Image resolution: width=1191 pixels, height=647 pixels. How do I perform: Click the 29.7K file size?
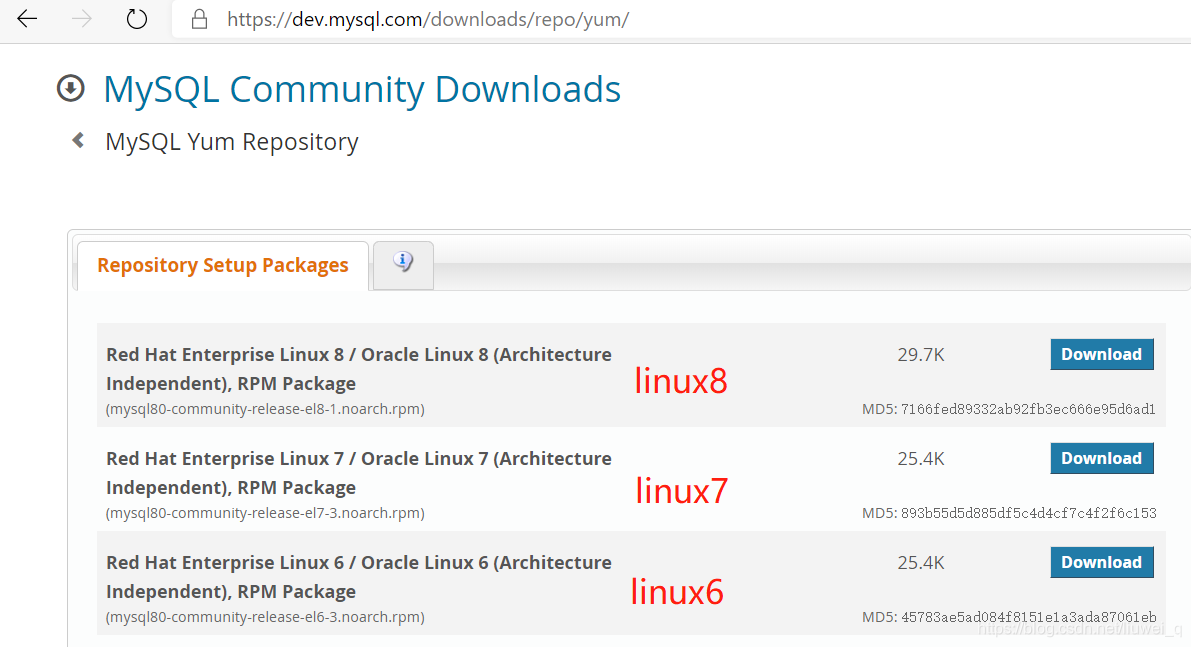[x=921, y=355]
